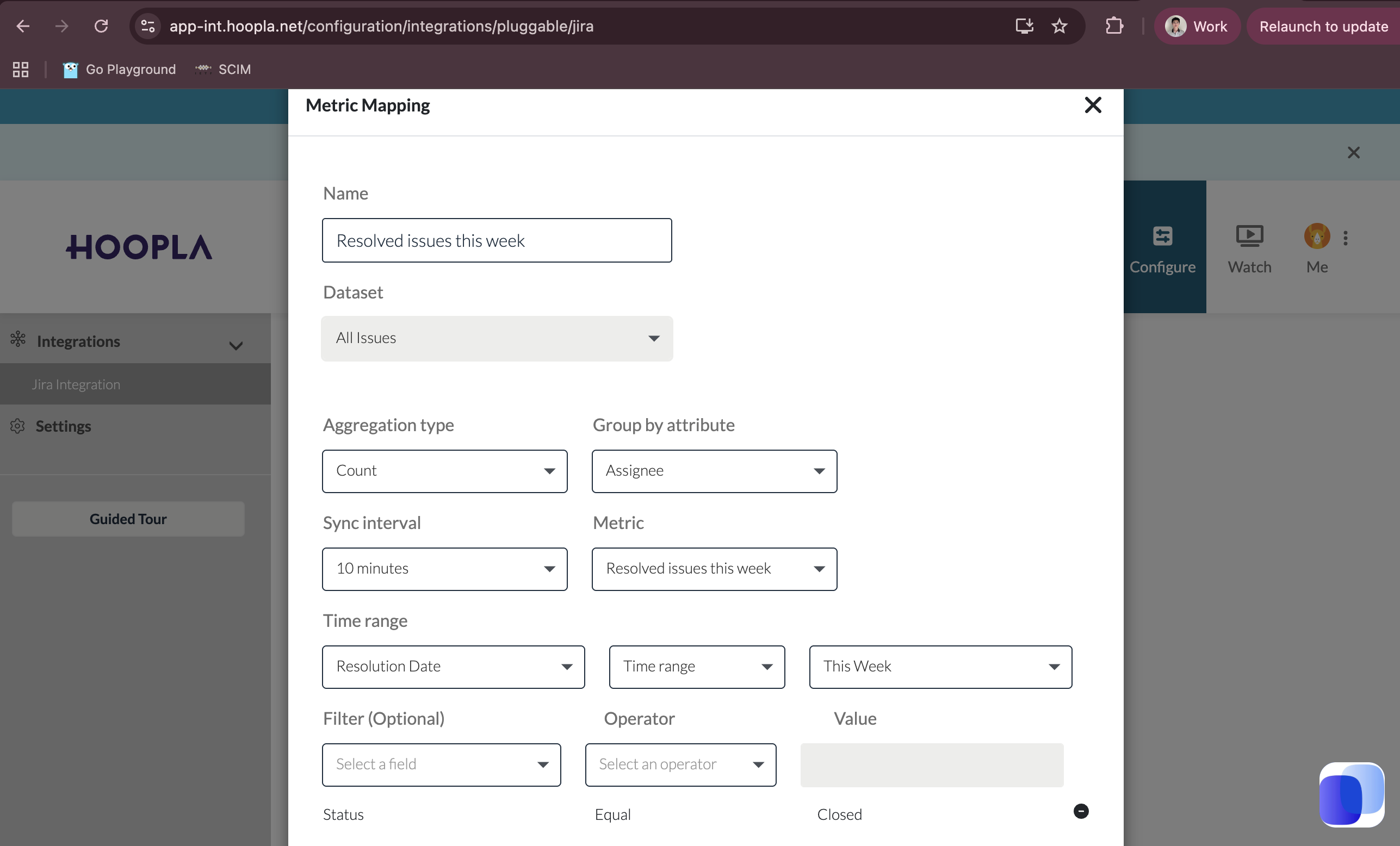Open the Watch tab
The height and width of the screenshot is (846, 1400).
(x=1249, y=248)
